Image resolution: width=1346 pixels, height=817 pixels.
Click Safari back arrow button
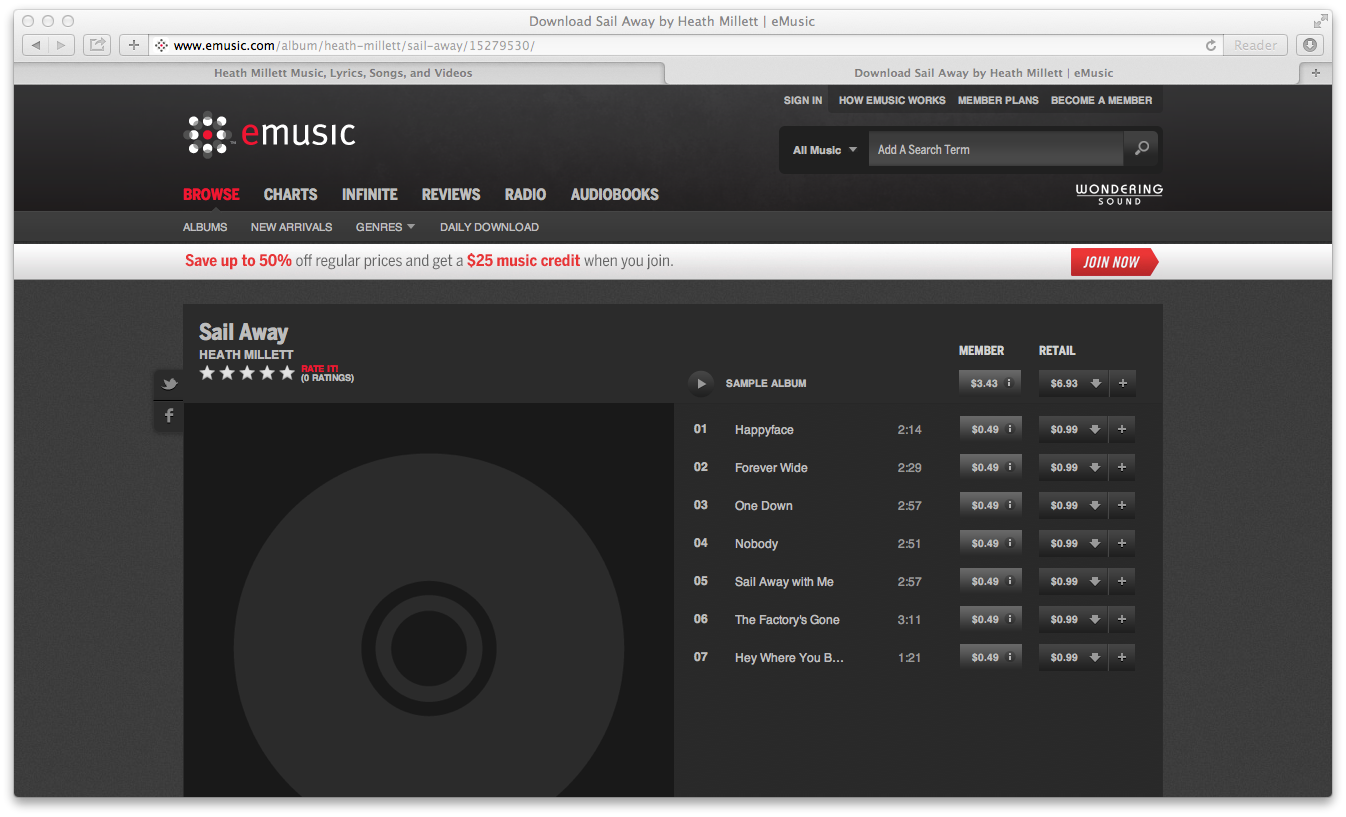pyautogui.click(x=35, y=45)
